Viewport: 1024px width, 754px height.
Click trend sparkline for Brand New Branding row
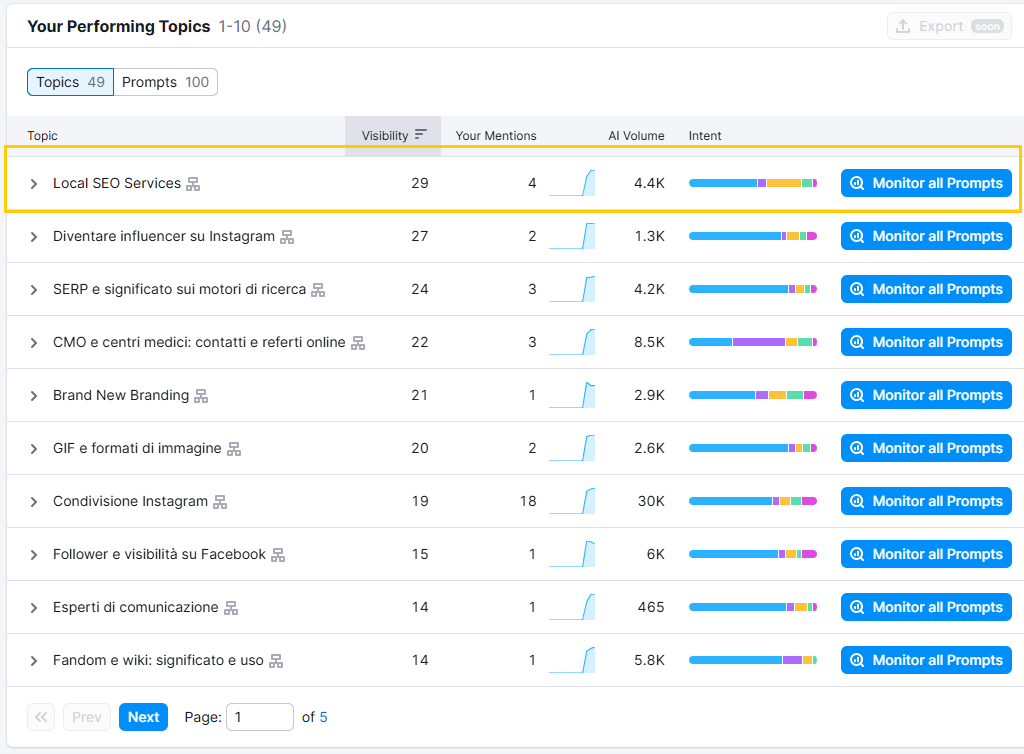(x=572, y=395)
